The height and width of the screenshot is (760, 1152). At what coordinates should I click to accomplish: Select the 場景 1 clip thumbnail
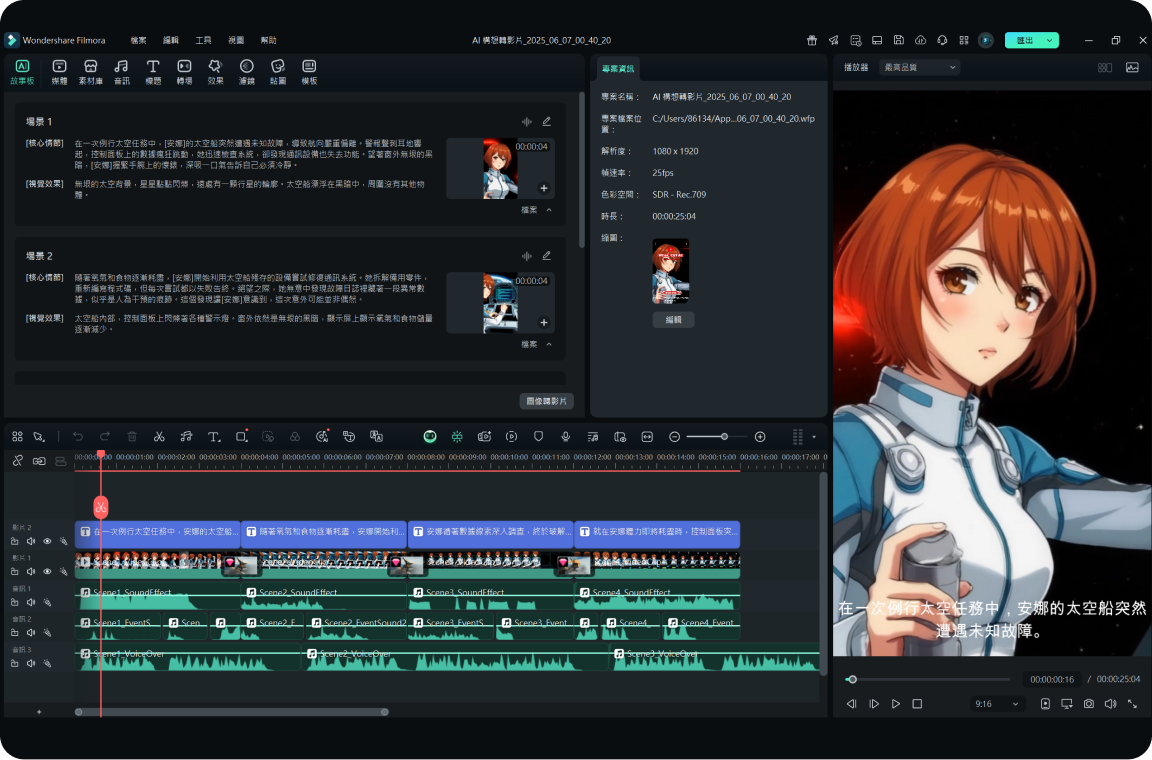pos(500,168)
